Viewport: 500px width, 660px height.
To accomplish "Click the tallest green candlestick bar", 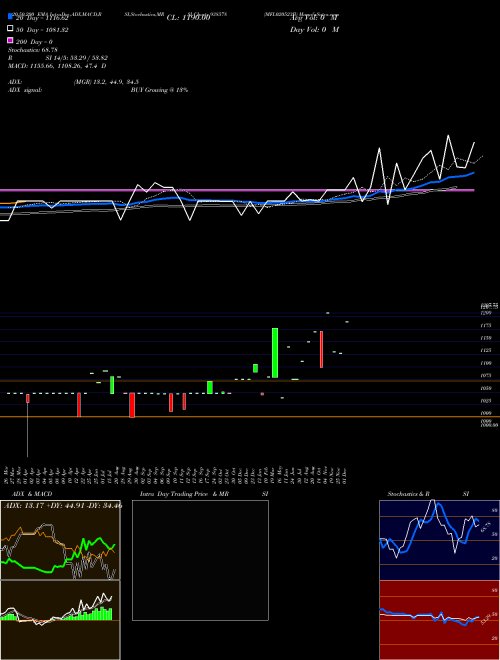I will click(275, 353).
